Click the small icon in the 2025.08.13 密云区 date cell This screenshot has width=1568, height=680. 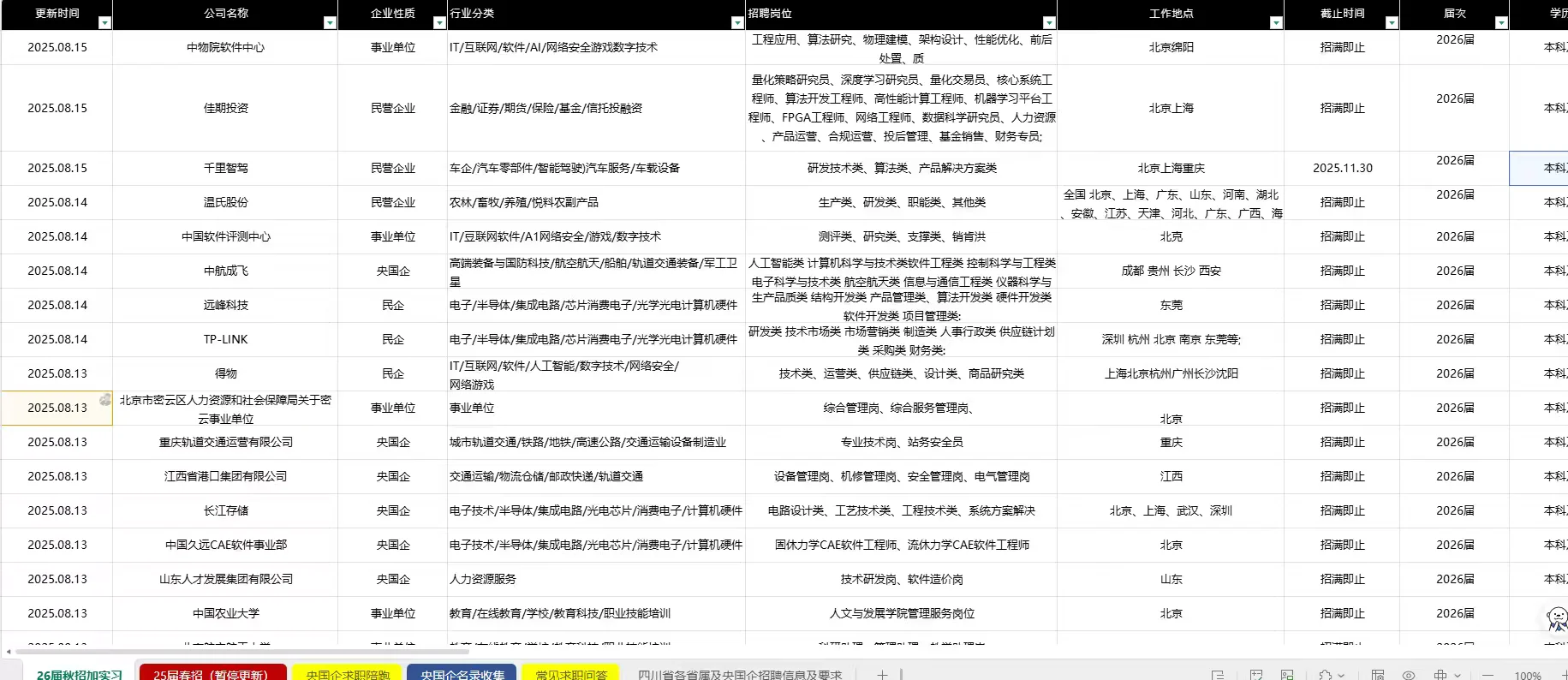(105, 399)
